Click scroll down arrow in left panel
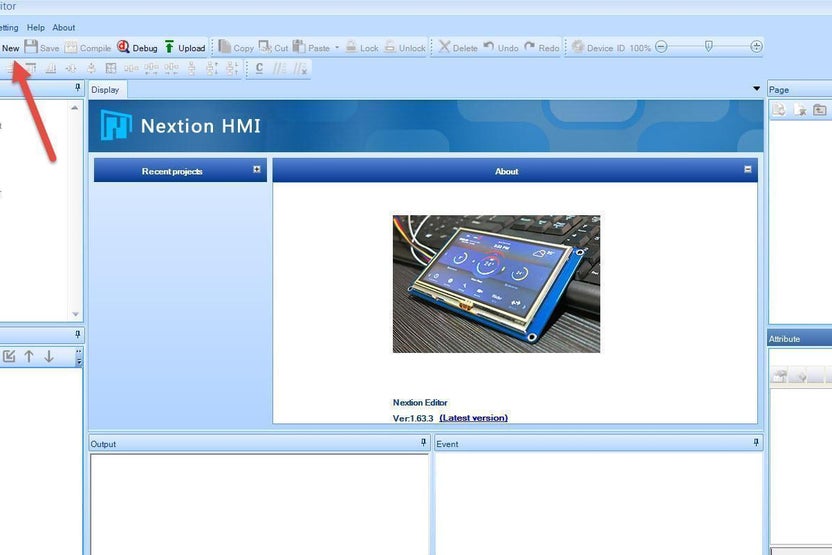 [x=75, y=314]
